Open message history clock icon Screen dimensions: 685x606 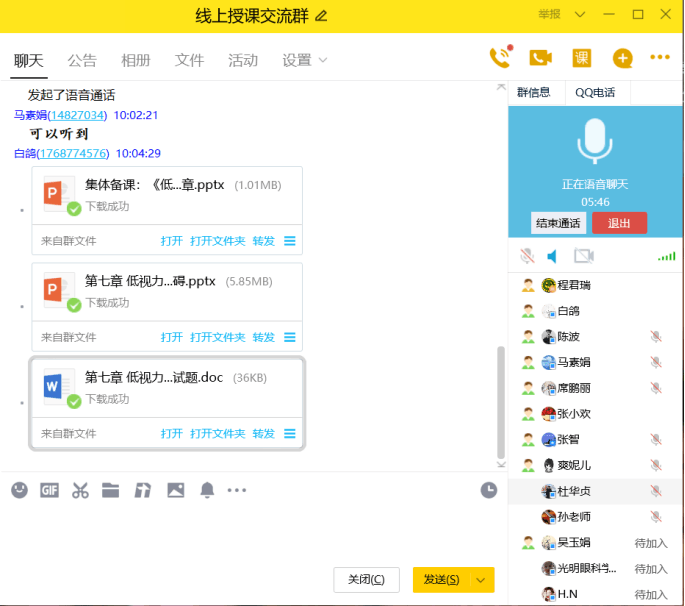click(488, 490)
